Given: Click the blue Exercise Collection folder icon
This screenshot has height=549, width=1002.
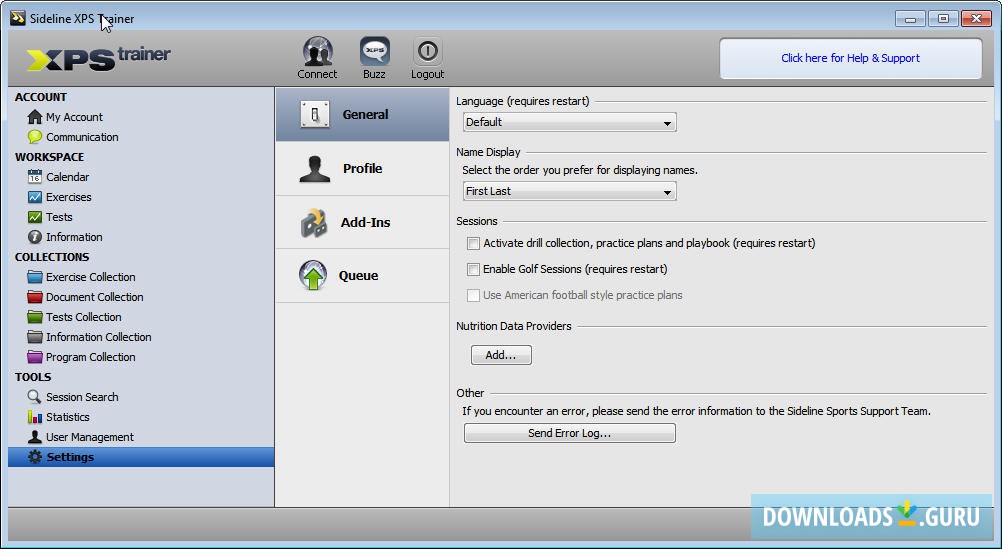Looking at the screenshot, I should tap(35, 277).
